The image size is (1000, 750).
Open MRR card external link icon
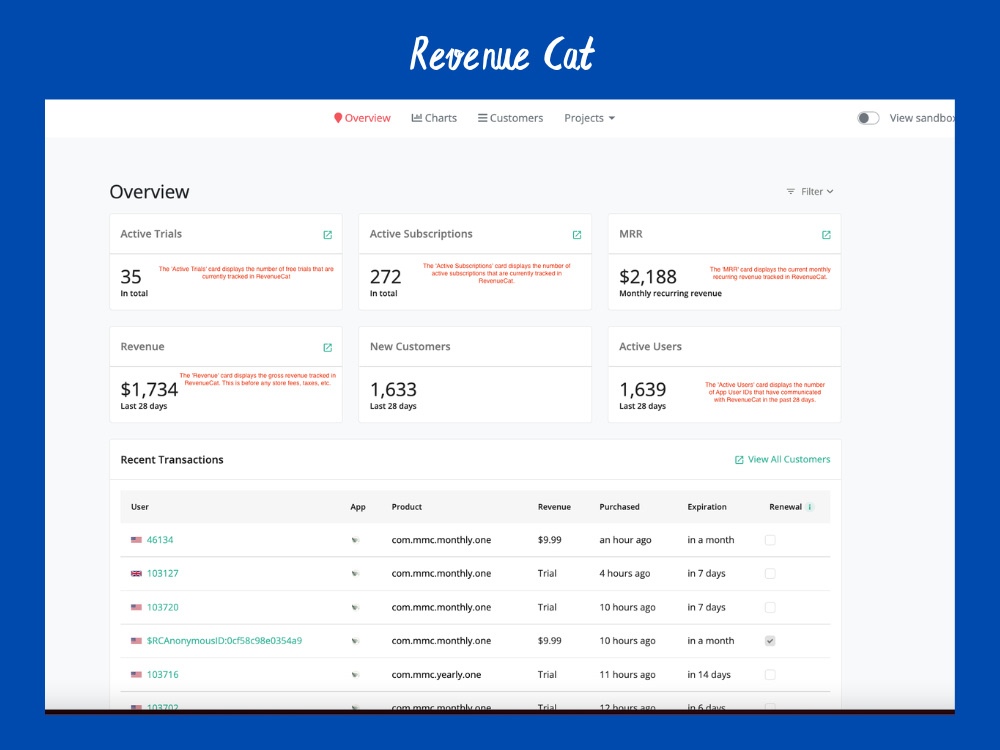827,235
